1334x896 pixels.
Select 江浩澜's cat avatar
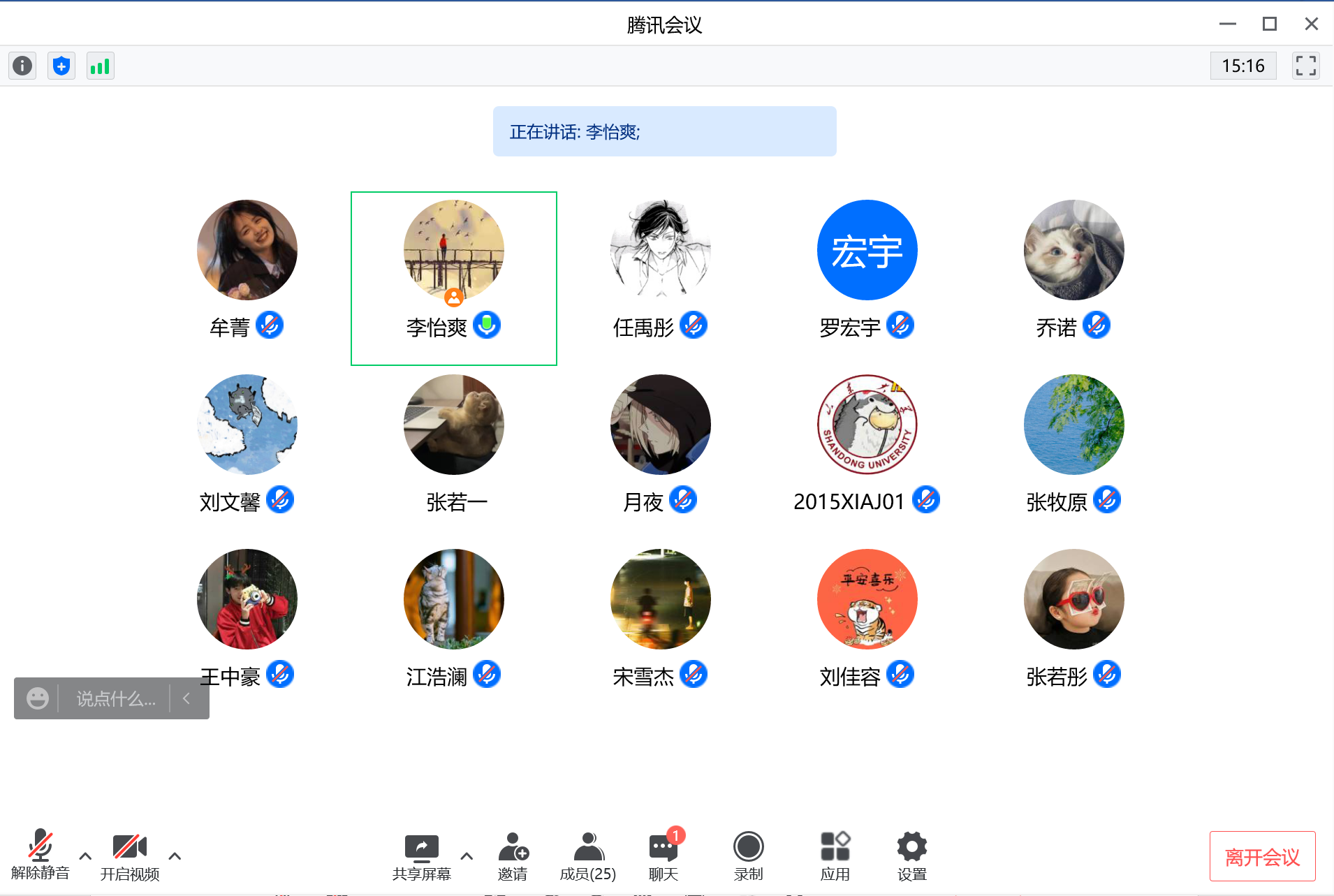click(454, 599)
